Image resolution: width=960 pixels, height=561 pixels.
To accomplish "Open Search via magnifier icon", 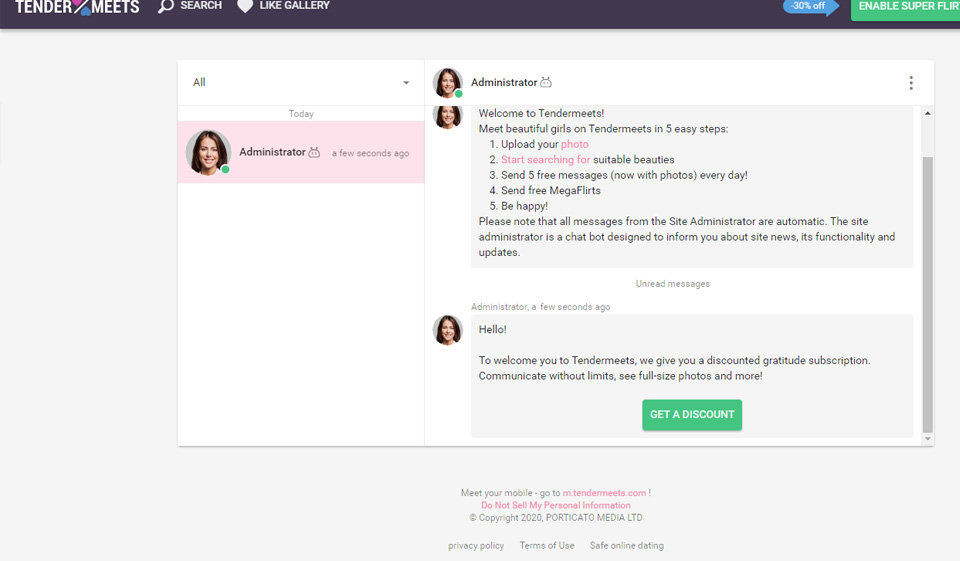I will [166, 6].
